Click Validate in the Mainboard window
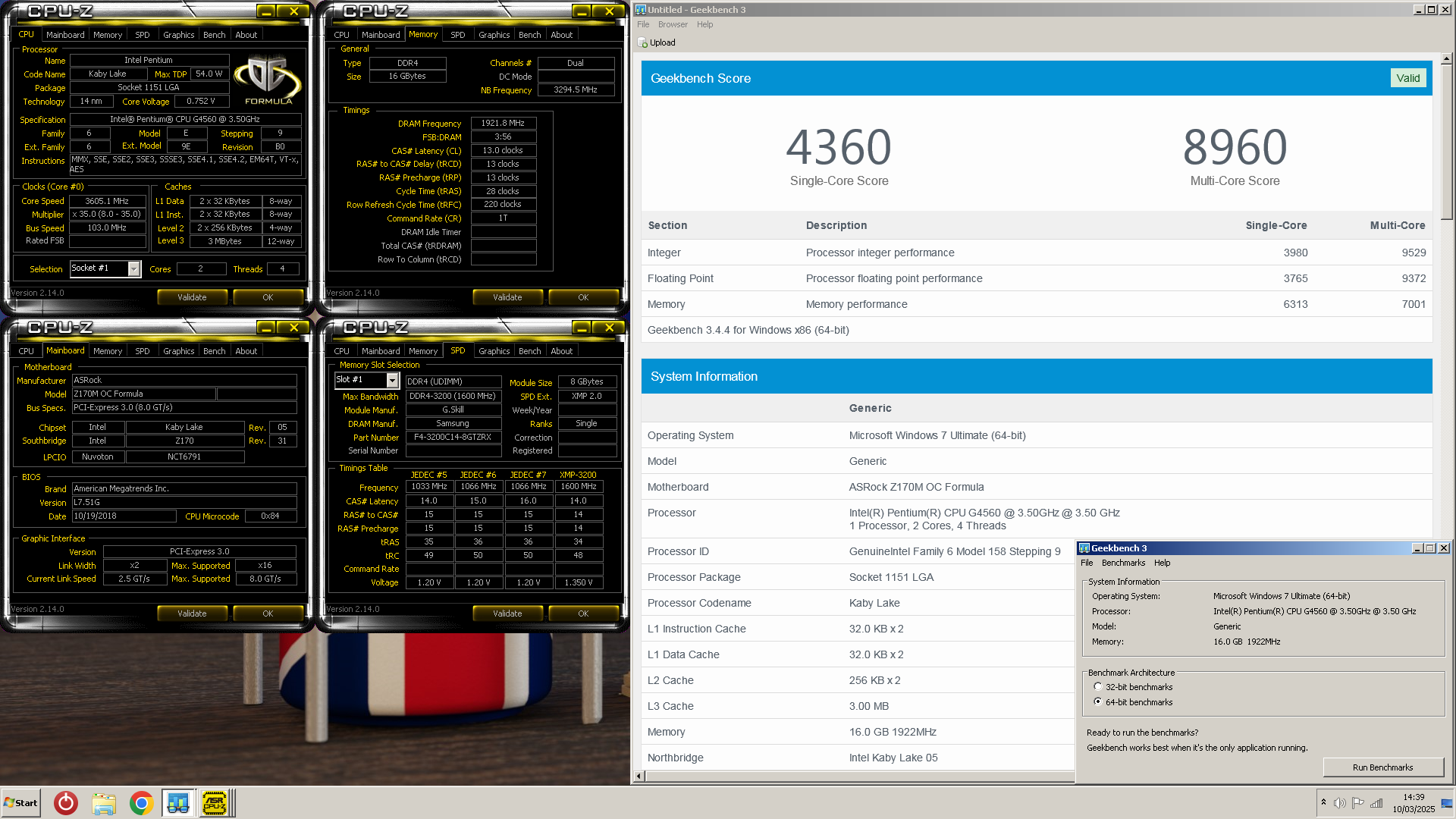The width and height of the screenshot is (1456, 819). 192,613
